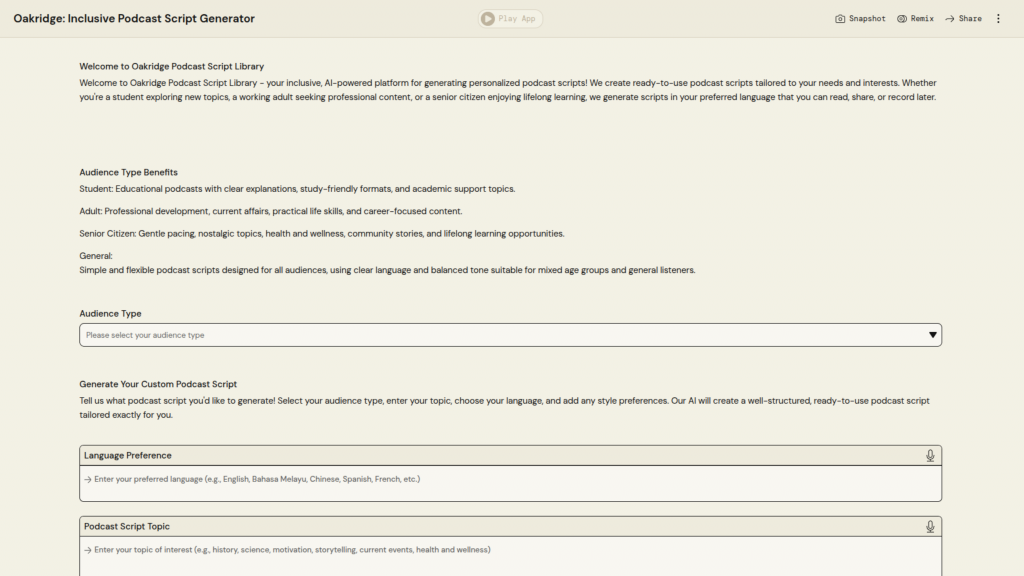
Task: Open the three-dot more options menu
Action: click(x=998, y=19)
